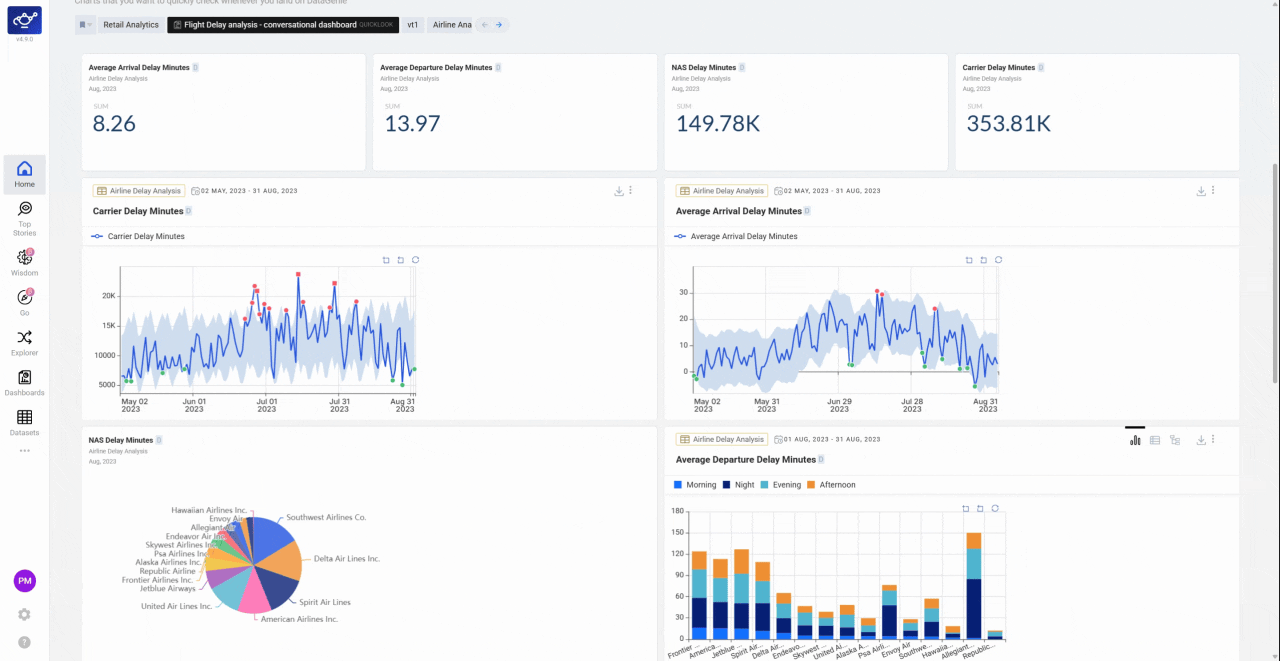Open Datasets in the sidebar
This screenshot has height=661, width=1280.
[24, 423]
